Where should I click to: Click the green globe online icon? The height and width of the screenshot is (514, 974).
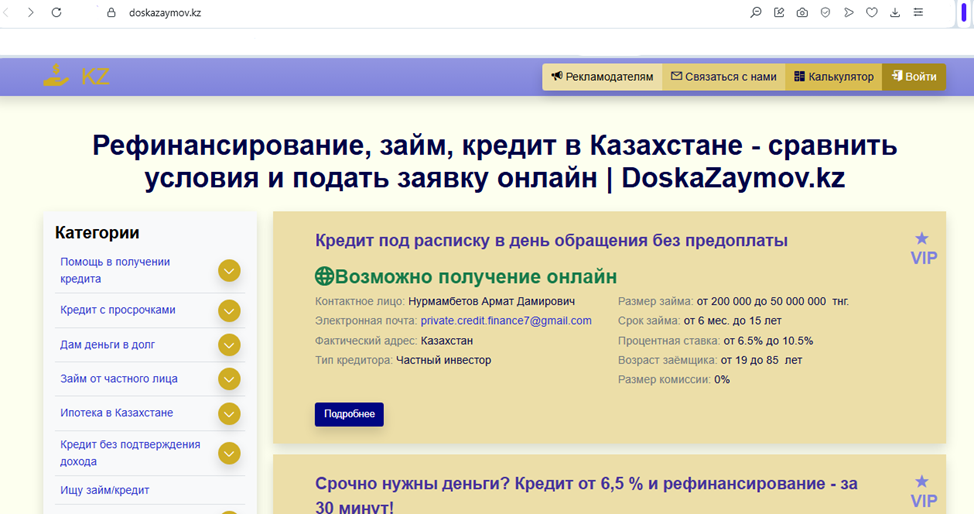[x=324, y=276]
